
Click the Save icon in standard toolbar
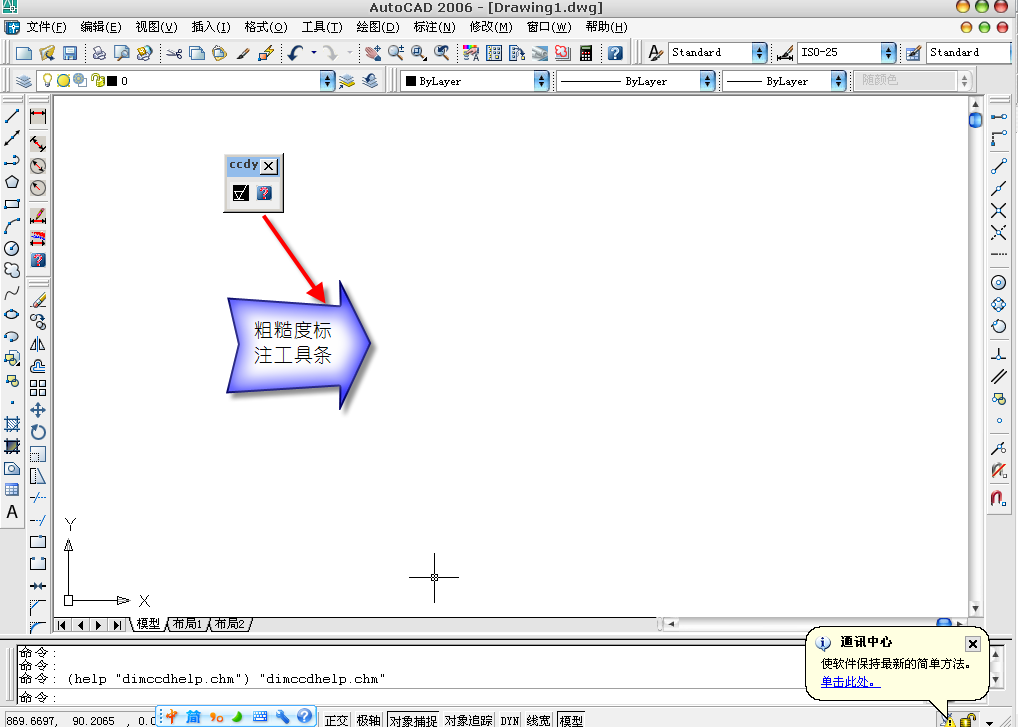[69, 53]
